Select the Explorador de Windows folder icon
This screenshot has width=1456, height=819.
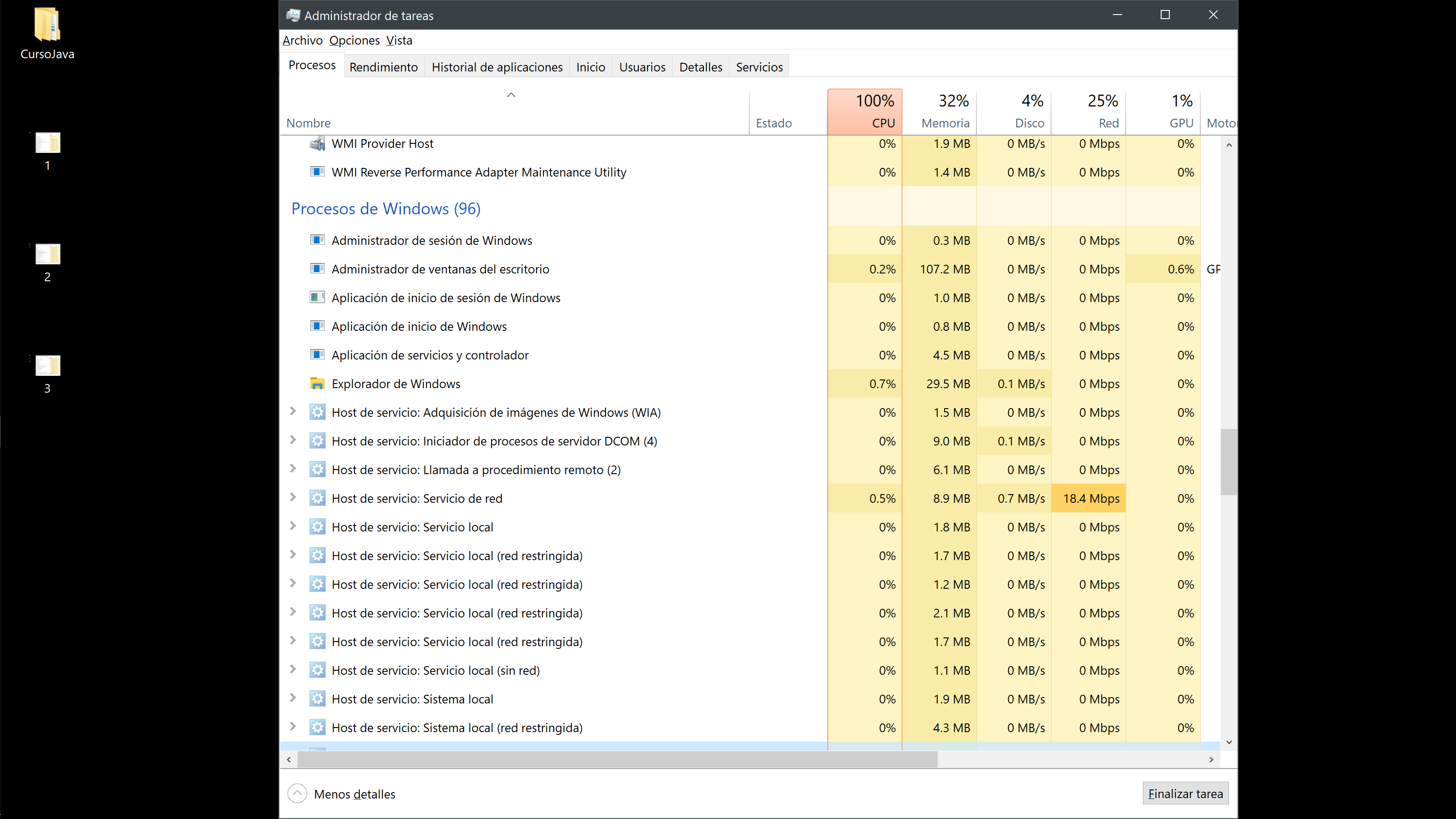[317, 384]
